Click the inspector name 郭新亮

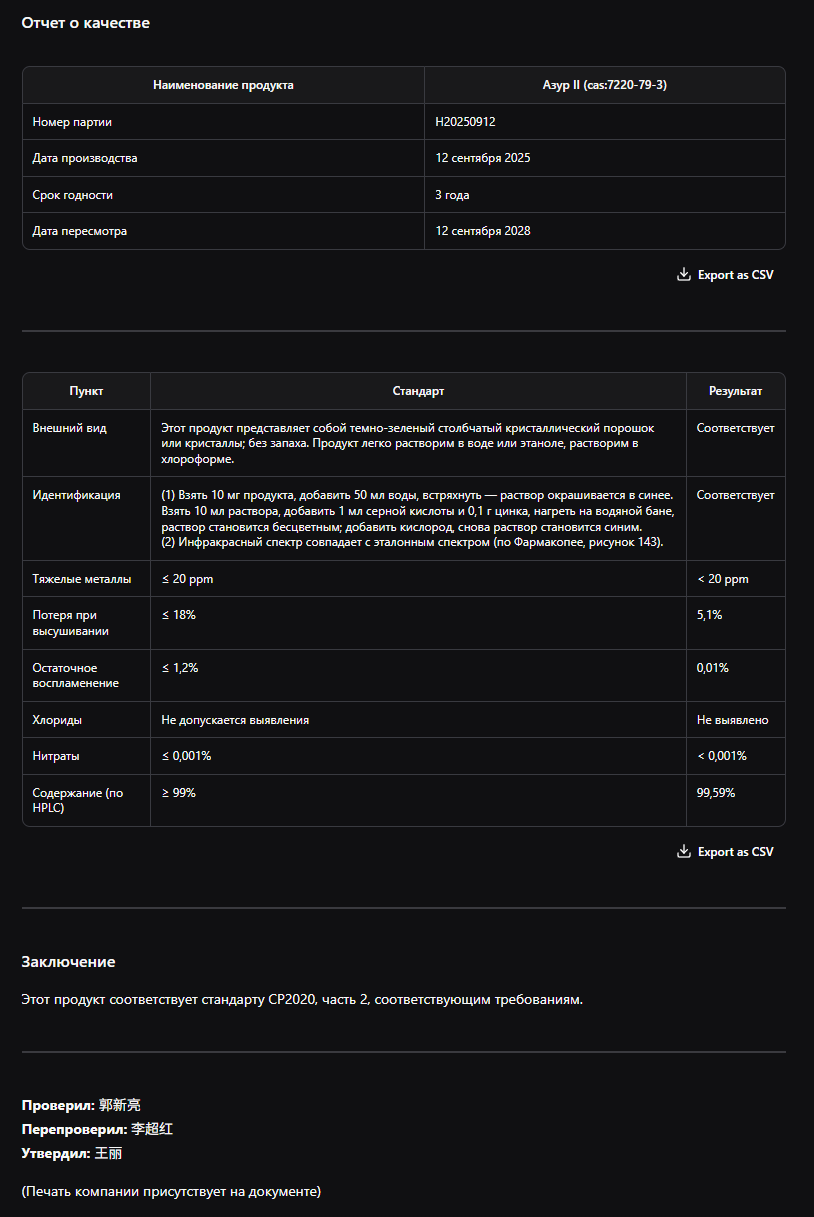(x=120, y=1105)
